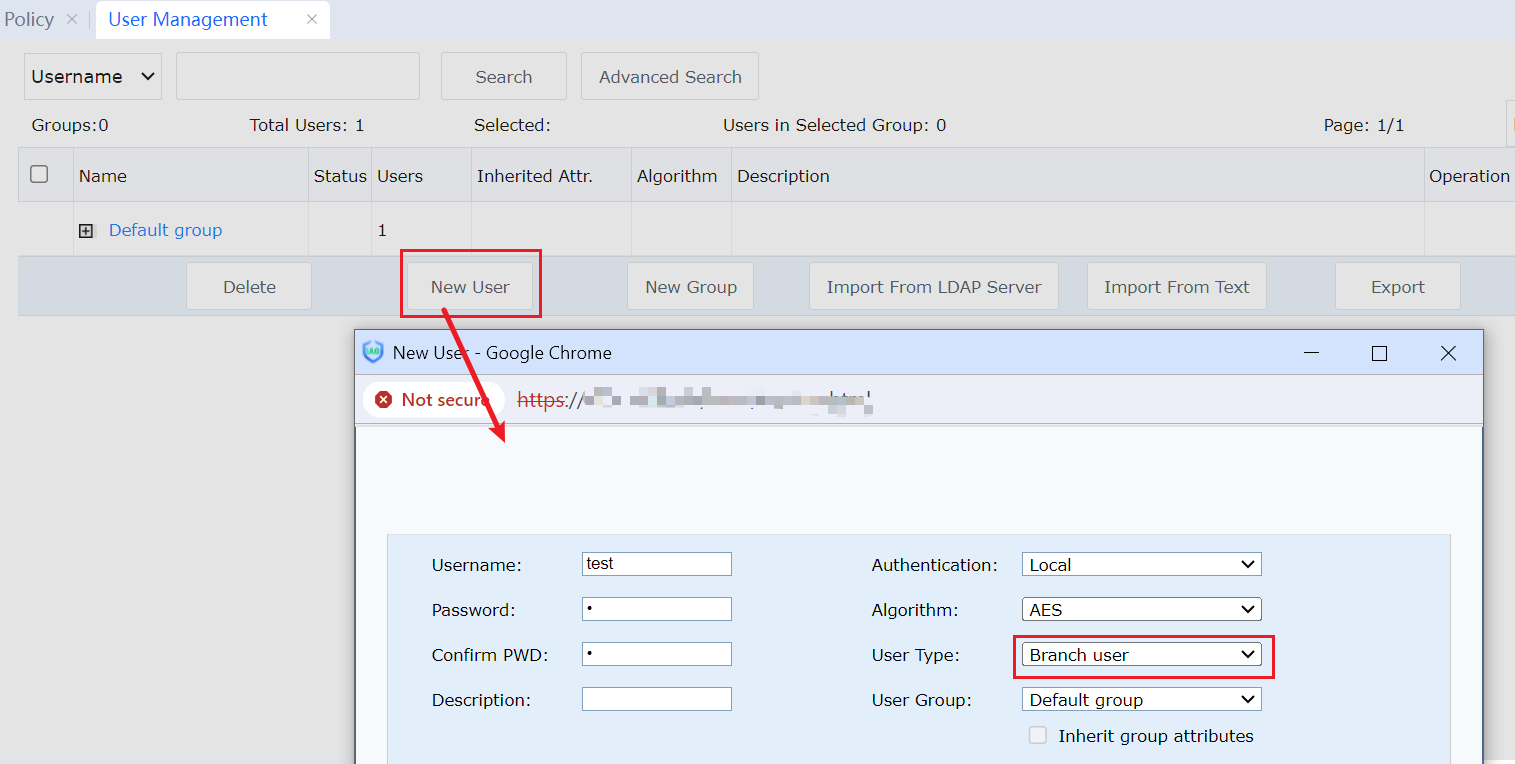Click the Import From LDAP Server button
This screenshot has width=1515, height=764.
coord(933,287)
